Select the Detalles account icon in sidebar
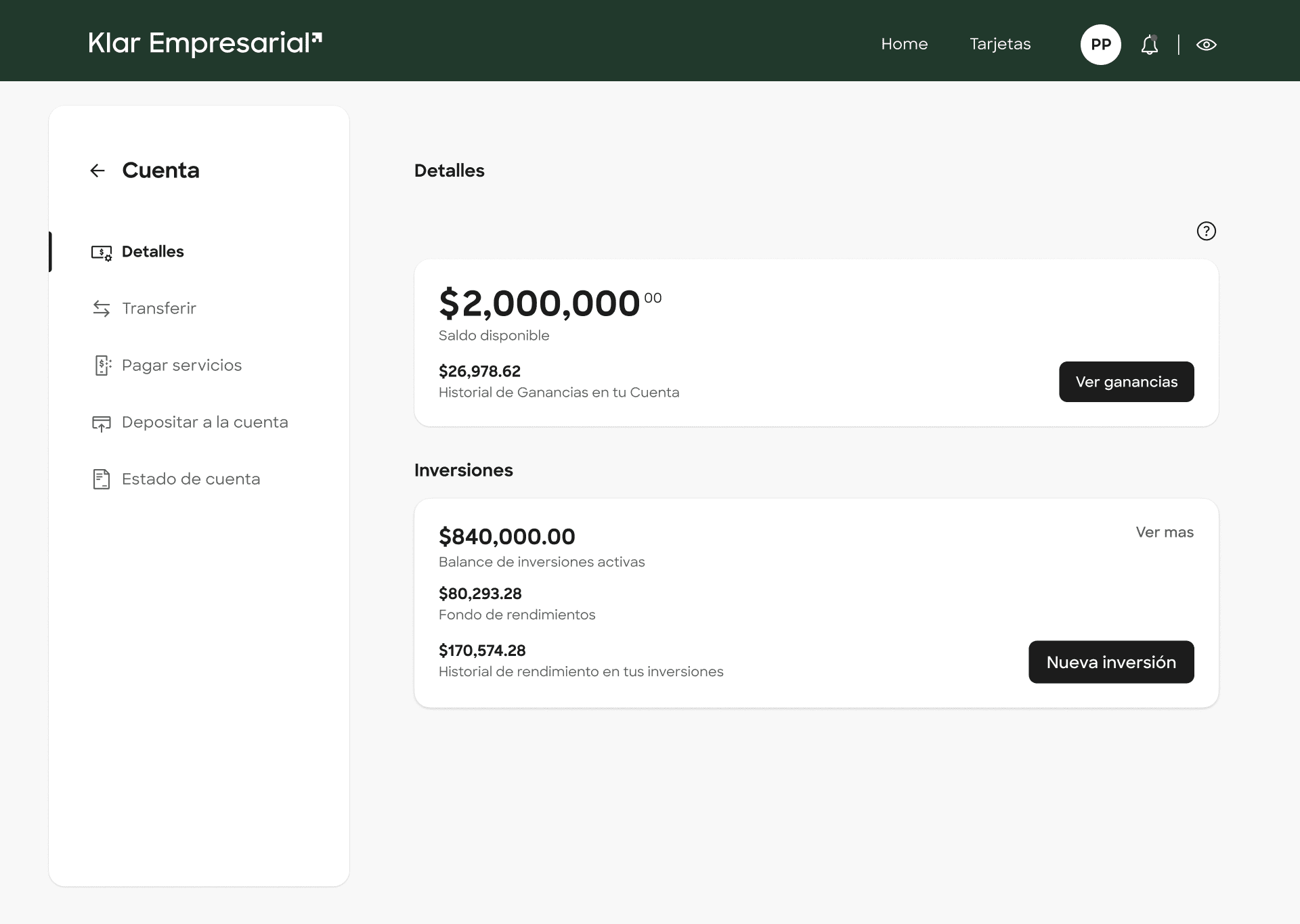Screen dimensions: 1300x924 pyautogui.click(x=102, y=252)
